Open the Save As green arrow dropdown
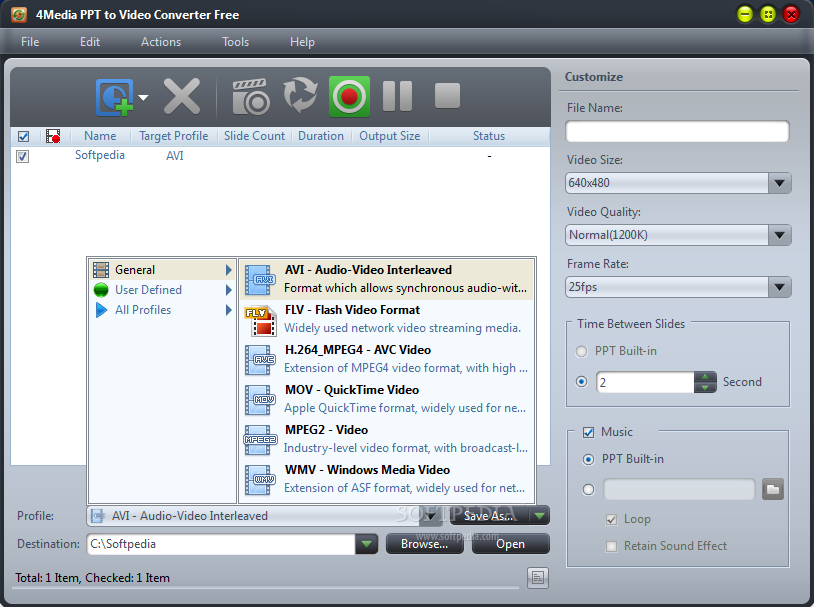 540,516
